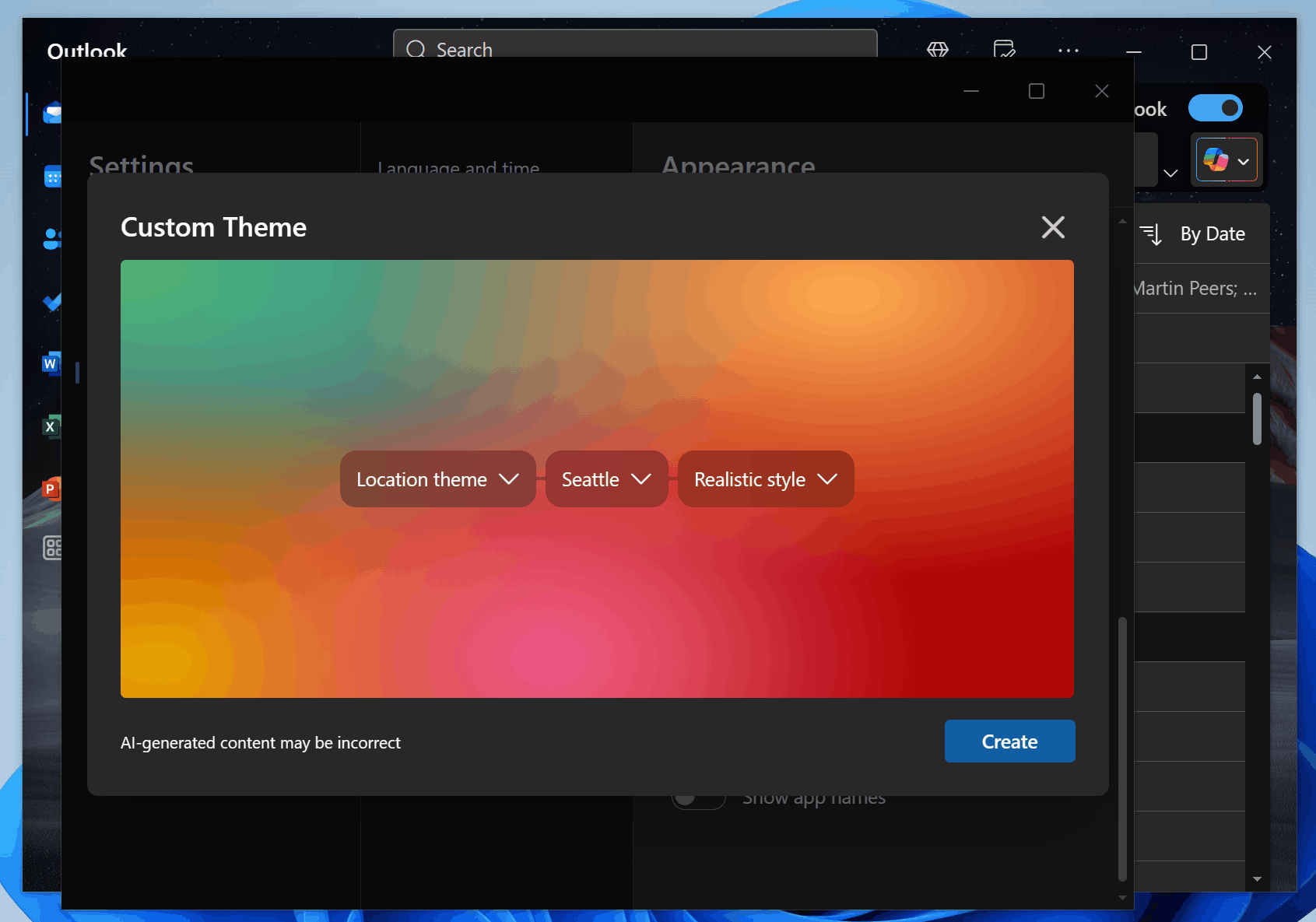Click the premium diamond icon
This screenshot has height=922, width=1316.
[938, 50]
